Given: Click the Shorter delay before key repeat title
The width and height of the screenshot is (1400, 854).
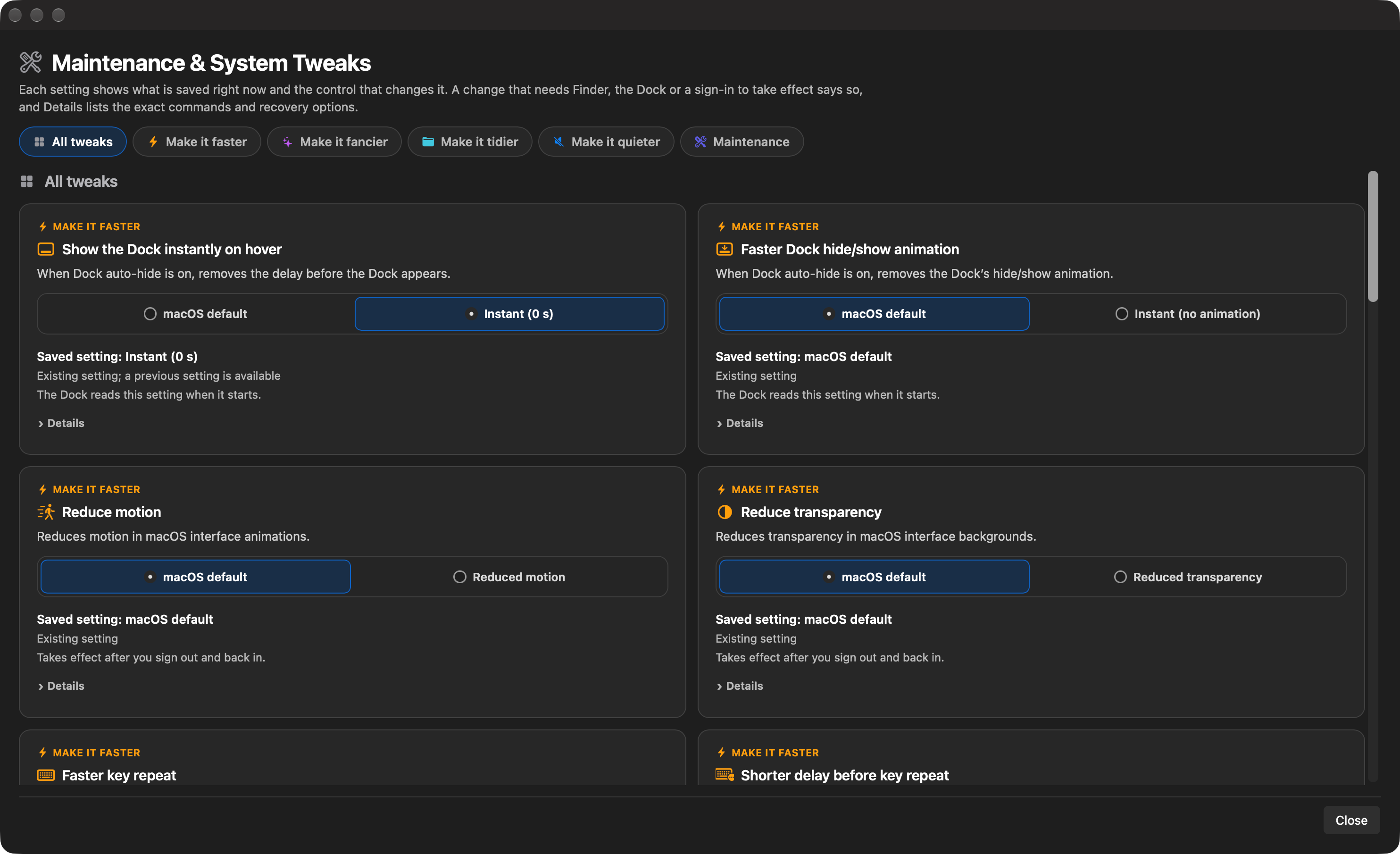Looking at the screenshot, I should point(844,775).
